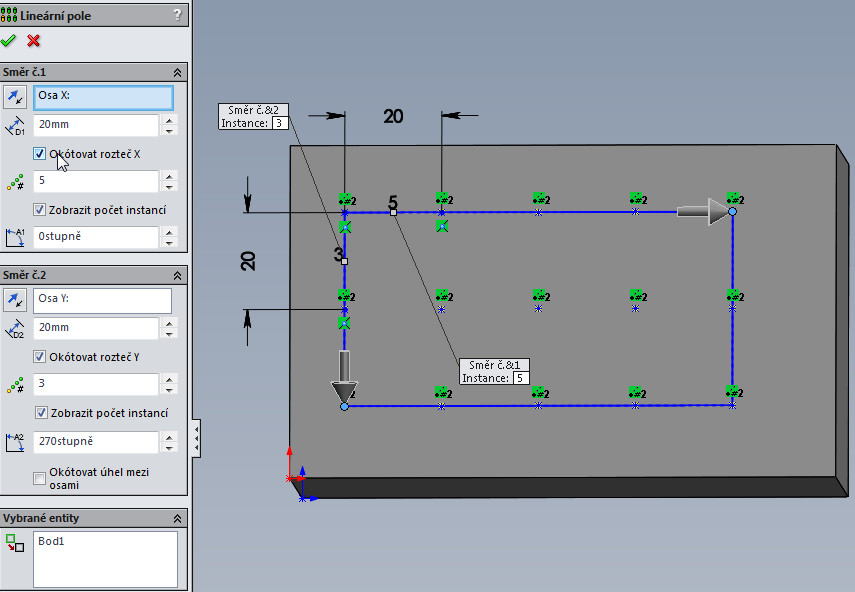Open help question mark in Lineární pole header
Image resolution: width=855 pixels, height=592 pixels.
click(178, 14)
